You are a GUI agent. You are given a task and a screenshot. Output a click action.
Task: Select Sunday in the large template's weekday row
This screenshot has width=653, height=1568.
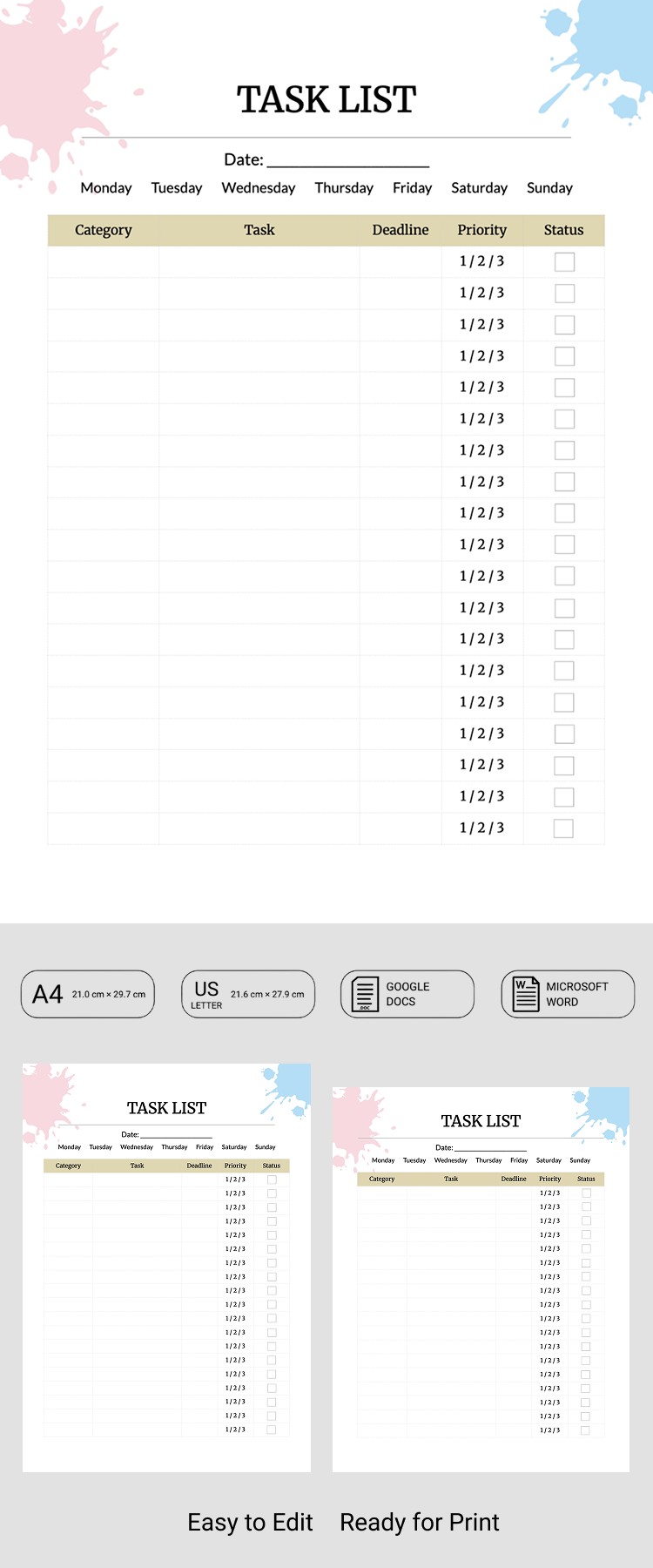coord(549,188)
